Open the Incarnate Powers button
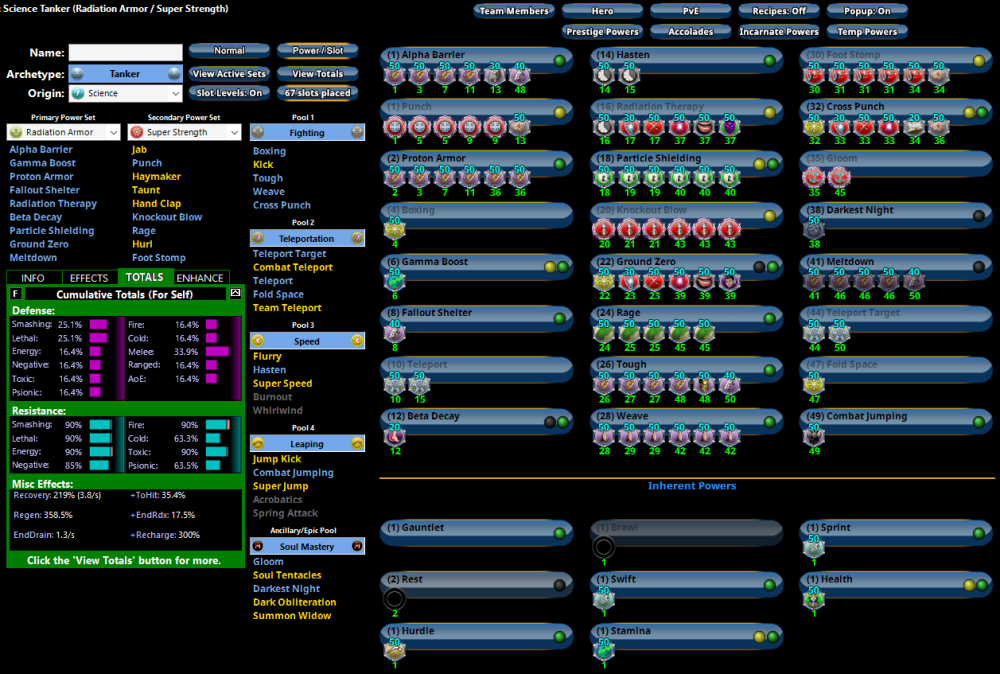1000x674 pixels. pyautogui.click(x=779, y=31)
